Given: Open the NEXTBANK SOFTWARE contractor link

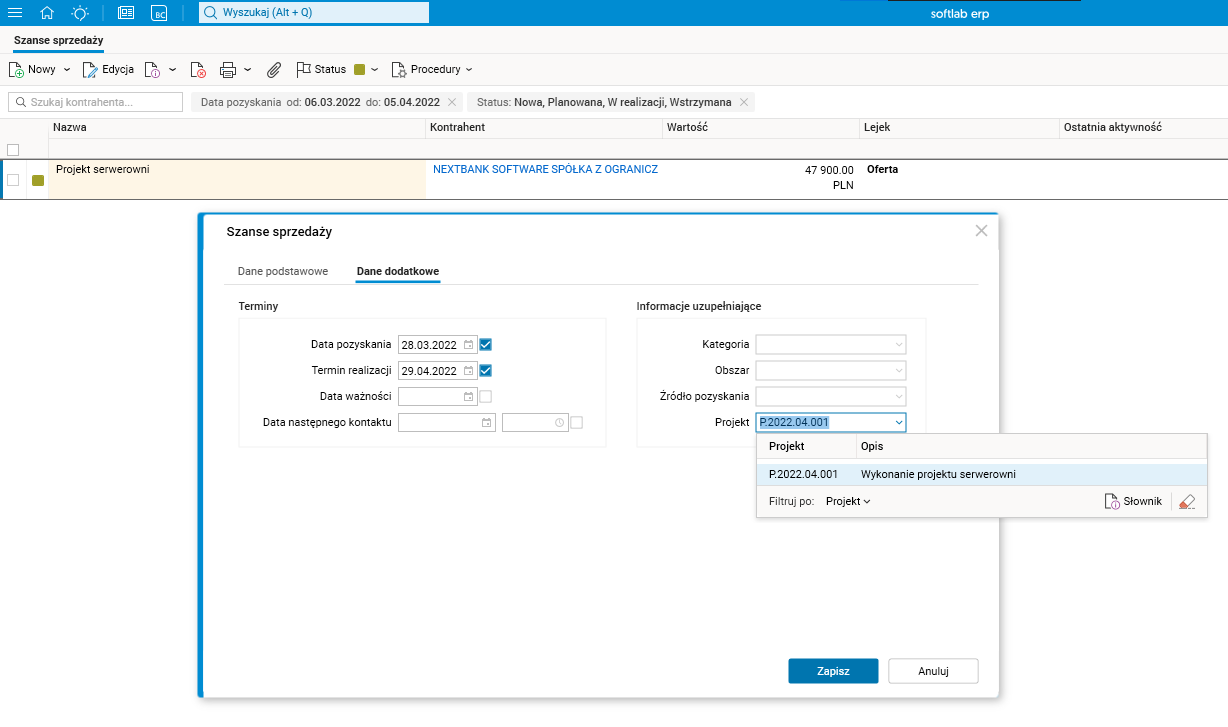Looking at the screenshot, I should (545, 170).
